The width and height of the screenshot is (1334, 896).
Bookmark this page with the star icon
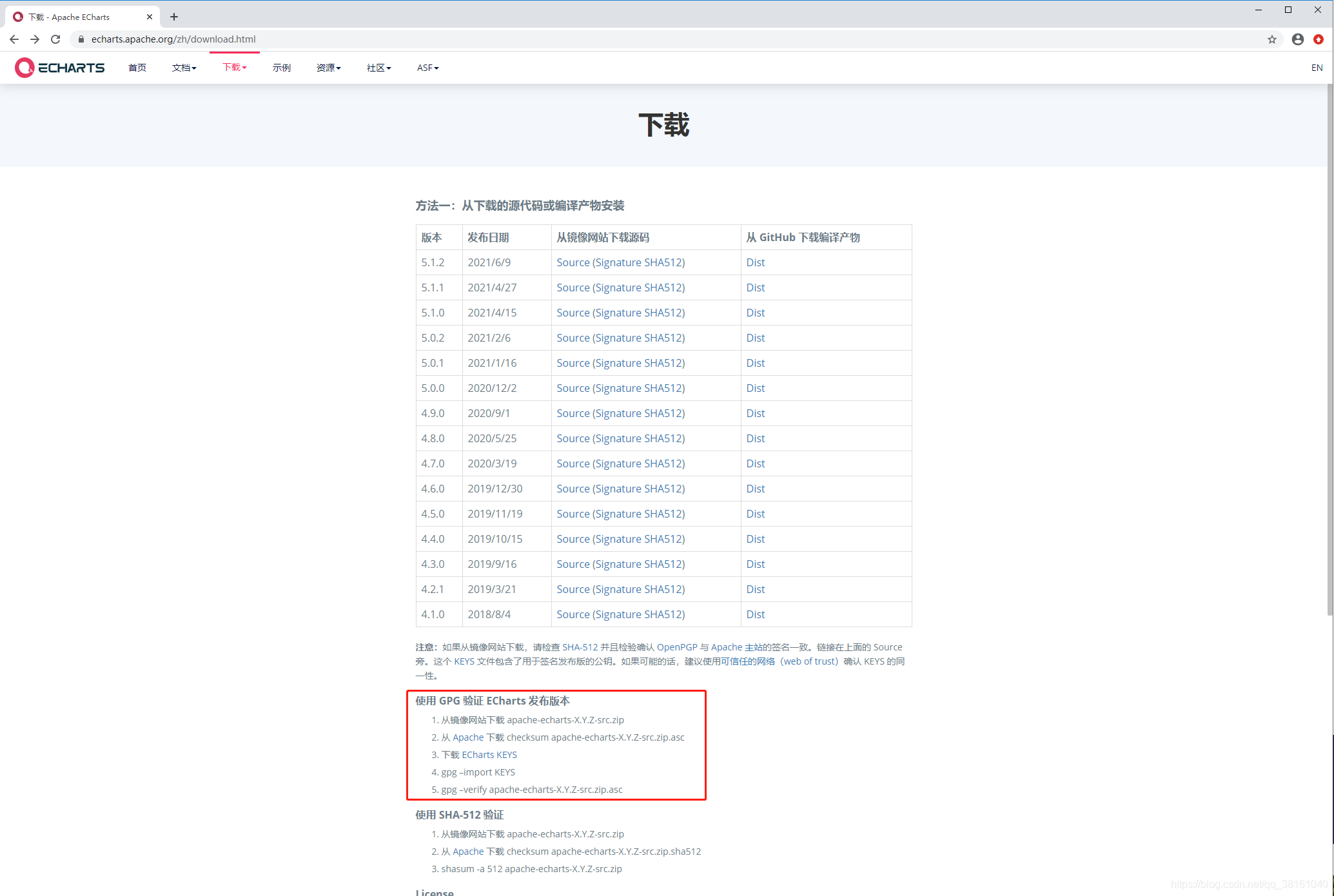[1271, 39]
